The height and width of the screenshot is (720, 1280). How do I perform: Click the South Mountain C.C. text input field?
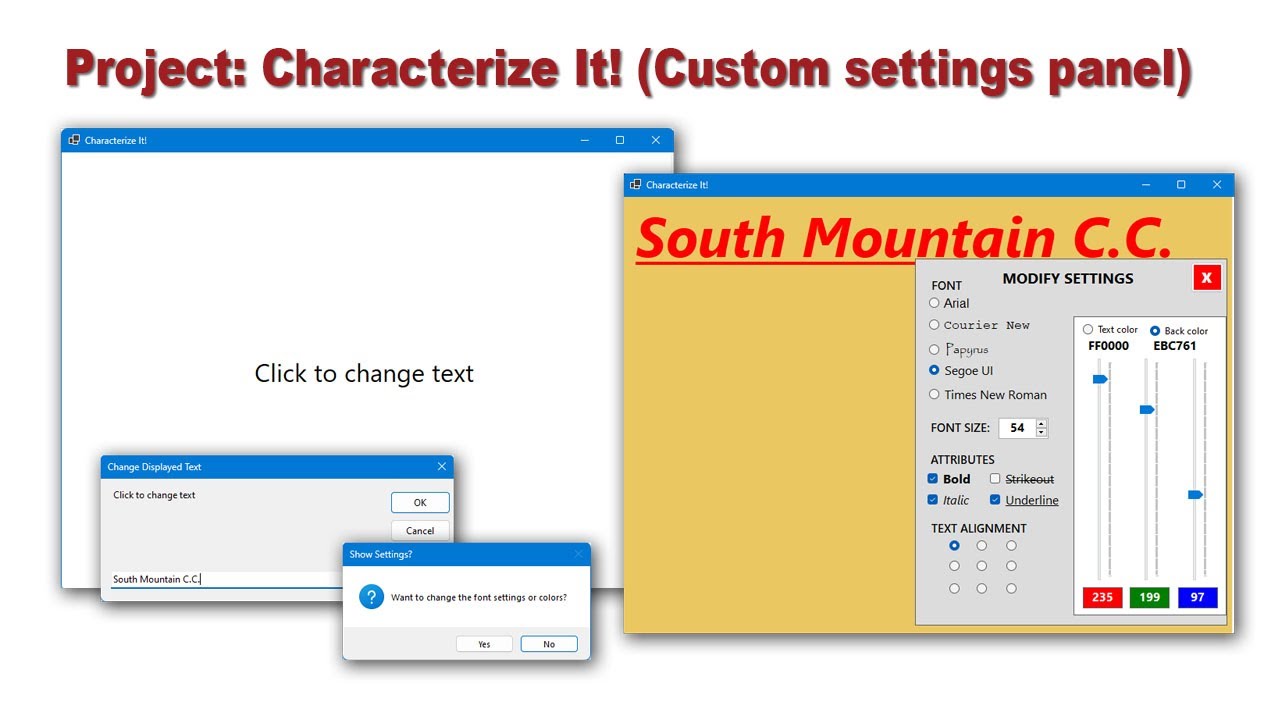(227, 579)
